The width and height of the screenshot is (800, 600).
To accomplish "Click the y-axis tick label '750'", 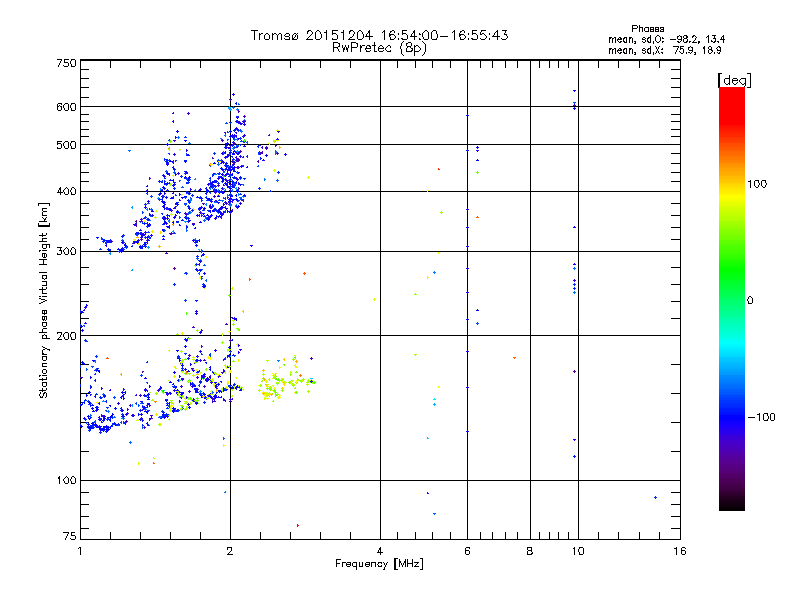I will point(66,63).
